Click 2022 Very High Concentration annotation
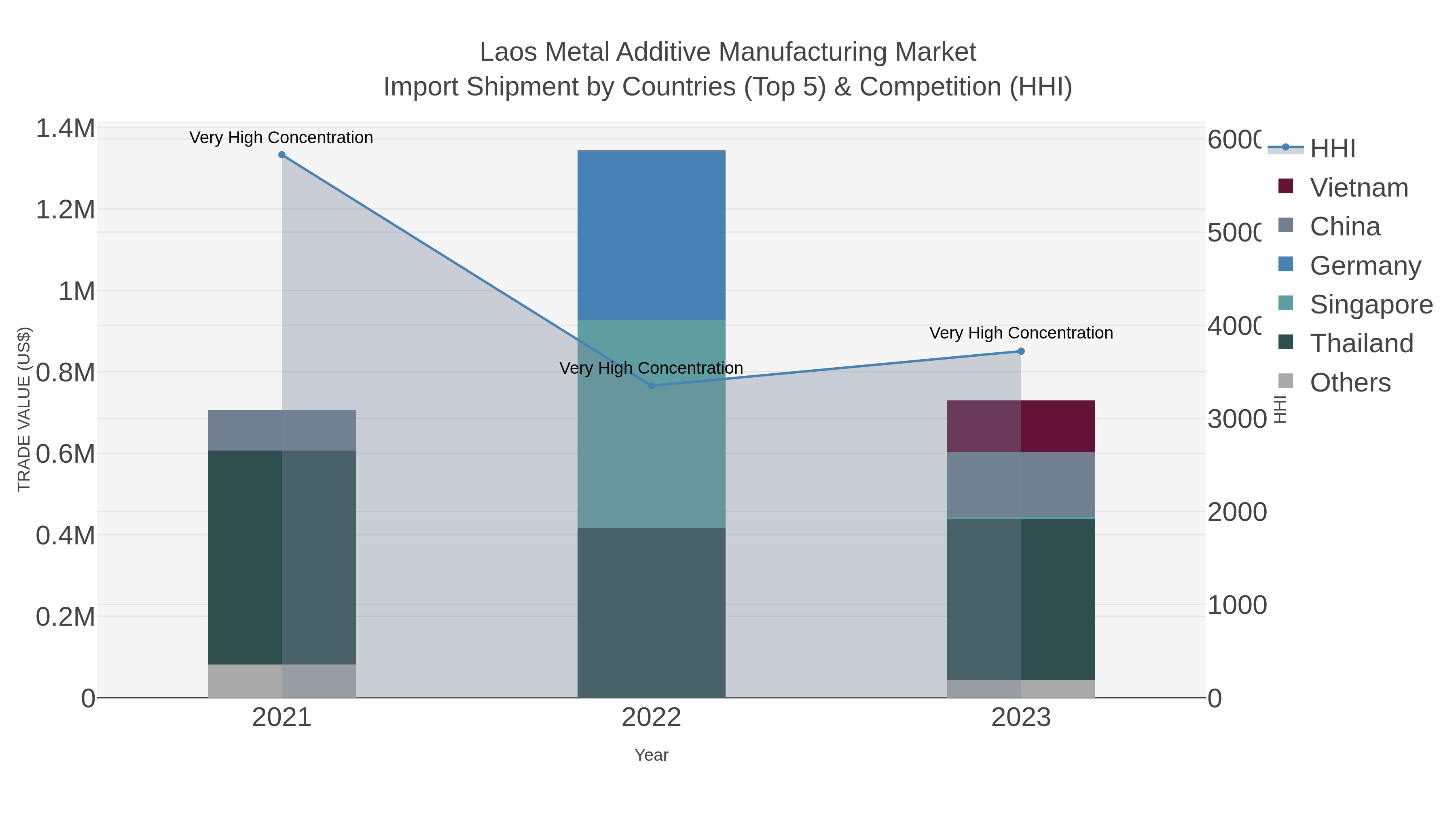Image resolution: width=1456 pixels, height=819 pixels. pos(651,368)
